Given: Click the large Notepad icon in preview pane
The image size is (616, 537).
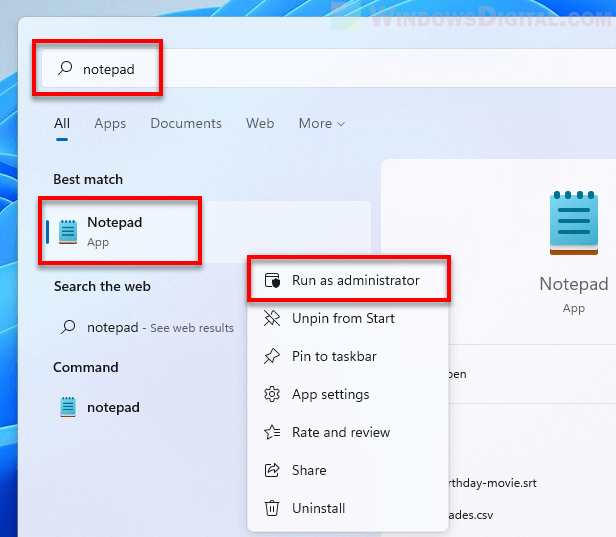Looking at the screenshot, I should click(574, 223).
